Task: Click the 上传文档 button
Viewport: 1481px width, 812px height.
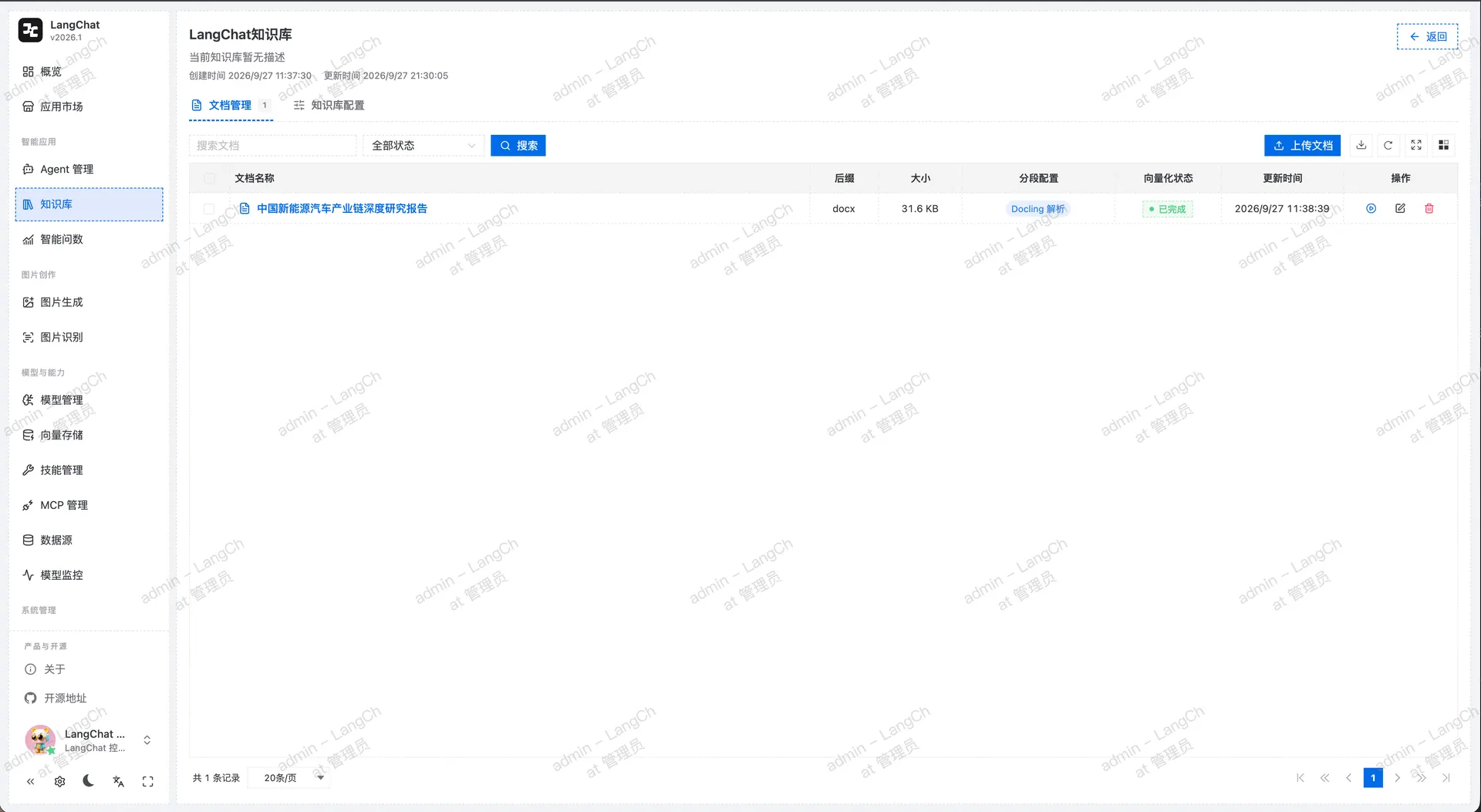Action: (1302, 145)
